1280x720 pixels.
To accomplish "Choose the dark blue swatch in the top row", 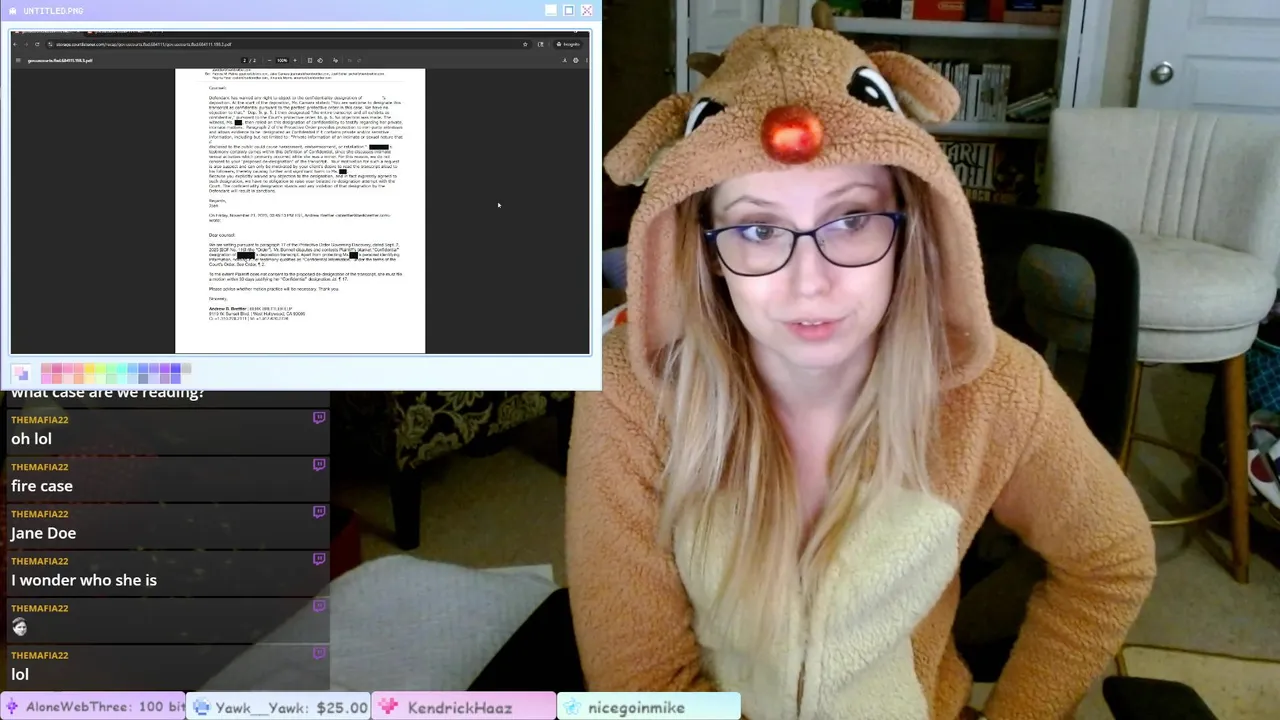I will 176,368.
